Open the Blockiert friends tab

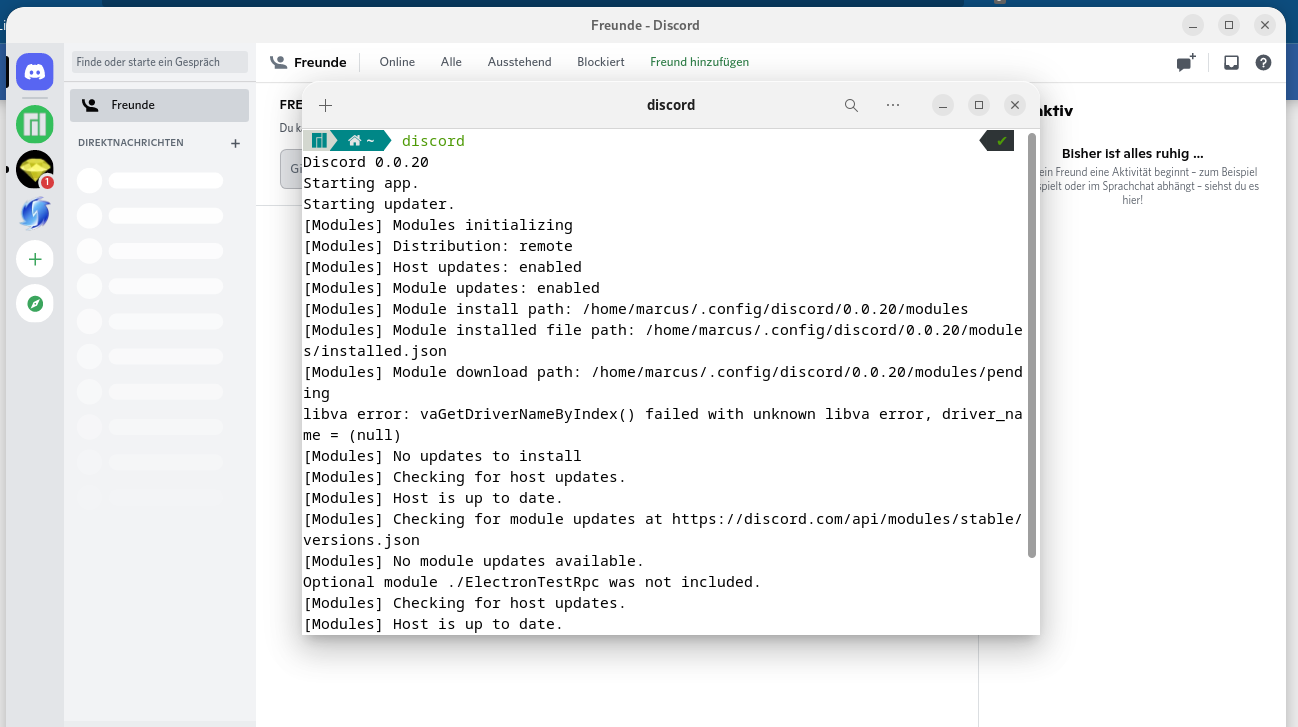coord(601,62)
